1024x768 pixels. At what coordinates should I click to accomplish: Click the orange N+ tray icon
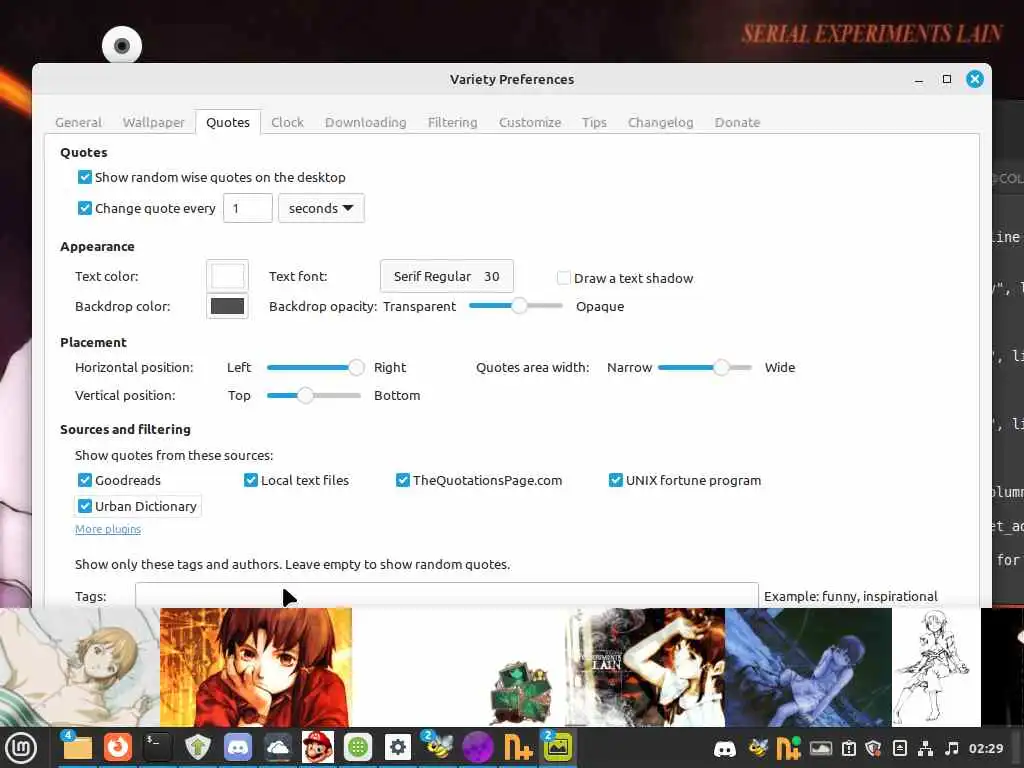pyautogui.click(x=788, y=748)
